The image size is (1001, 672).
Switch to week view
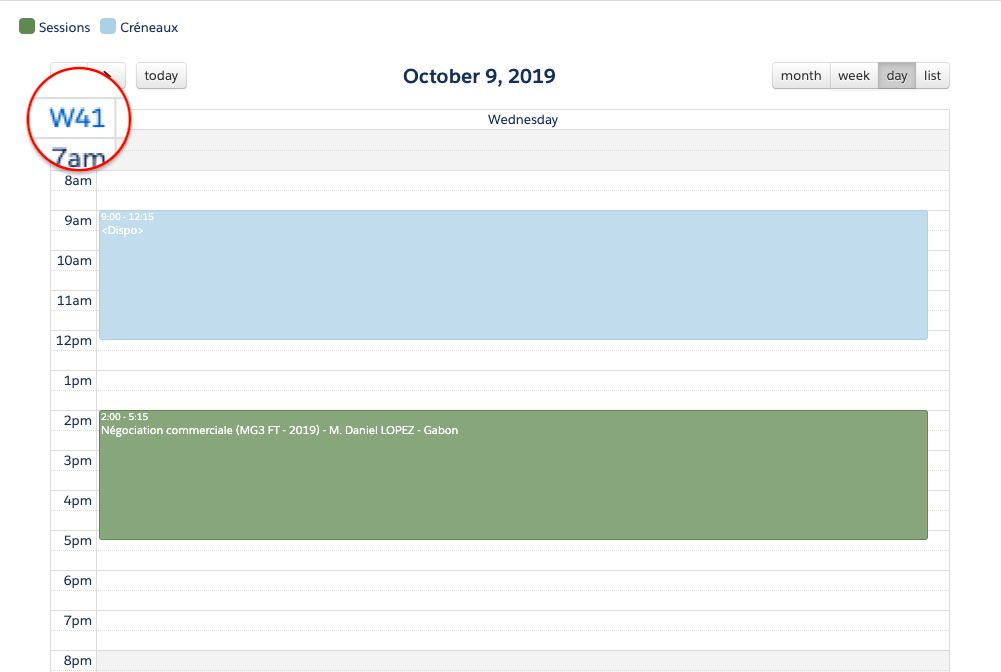(854, 76)
